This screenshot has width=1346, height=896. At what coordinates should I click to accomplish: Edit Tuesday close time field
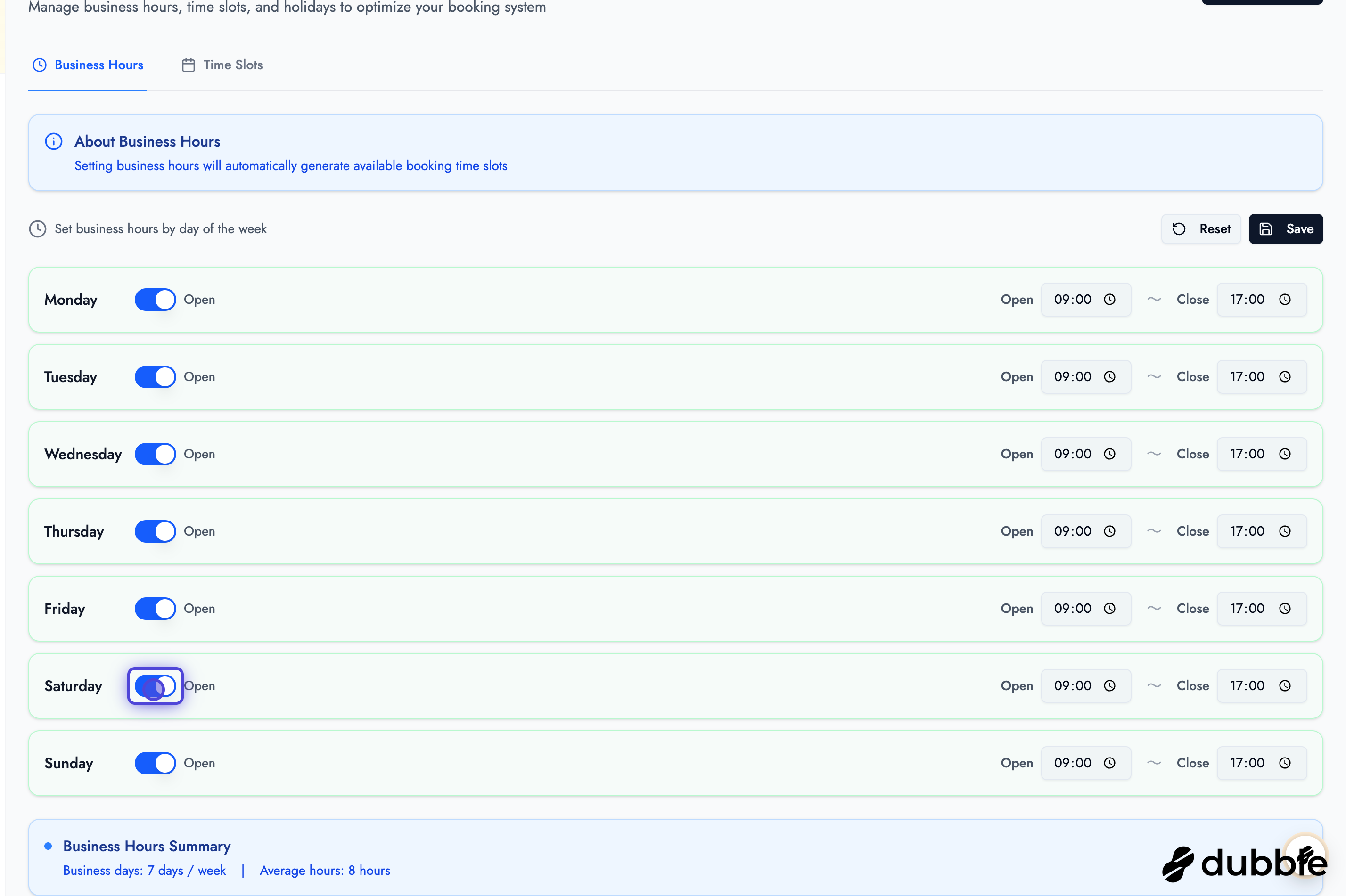pos(1248,376)
